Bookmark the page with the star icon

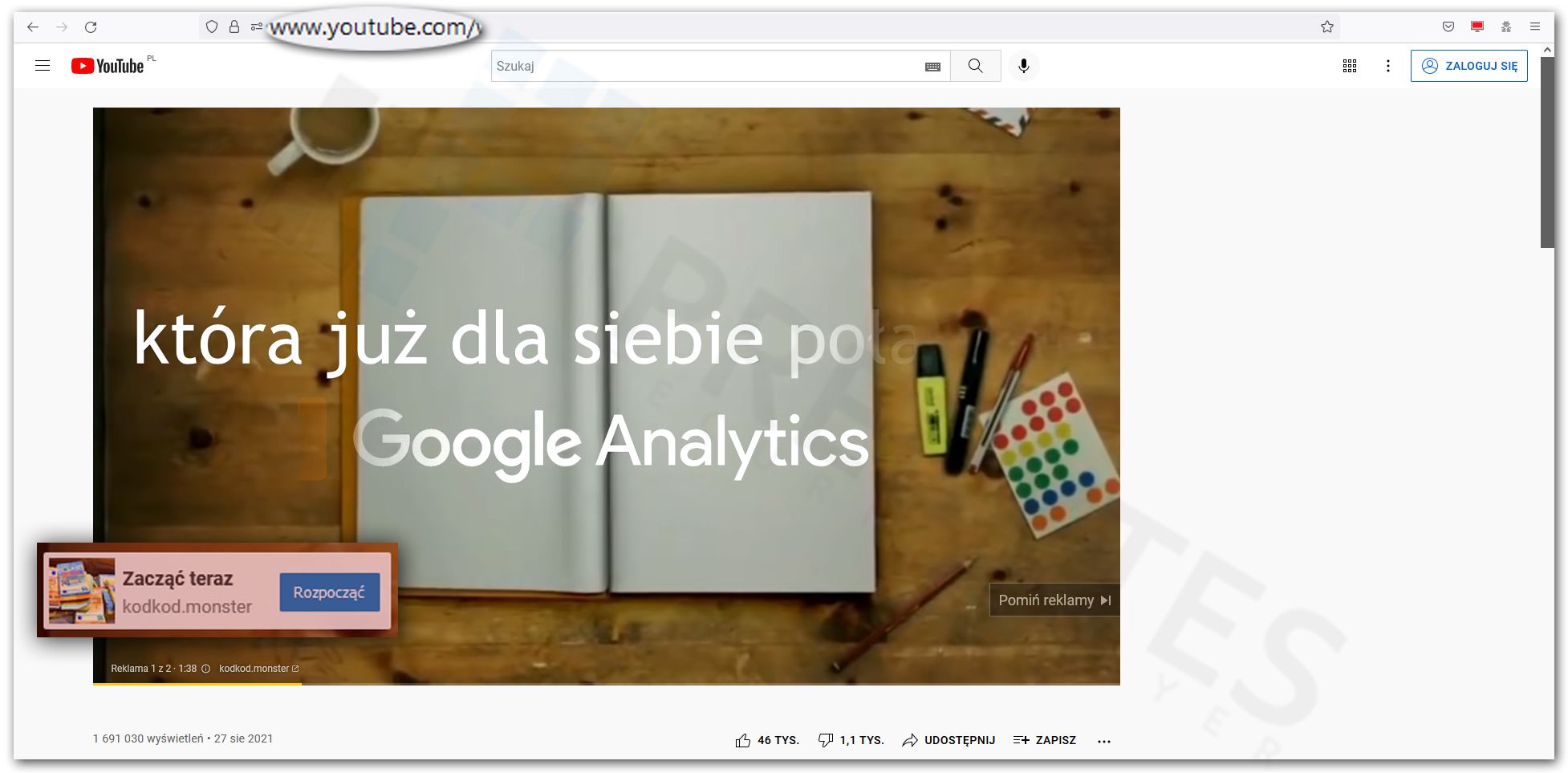pos(1327,26)
